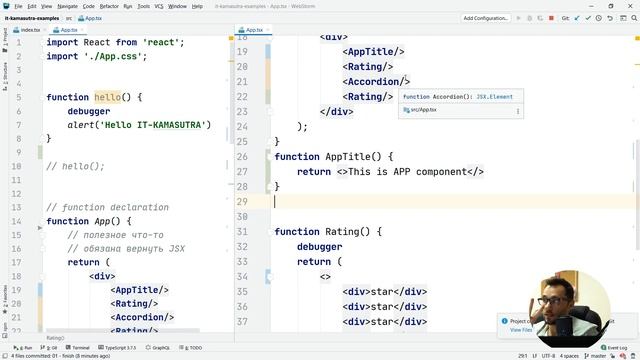This screenshot has height=360, width=640.
Task: Click more options in Accordion tooltip popup
Action: pyautogui.click(x=518, y=111)
